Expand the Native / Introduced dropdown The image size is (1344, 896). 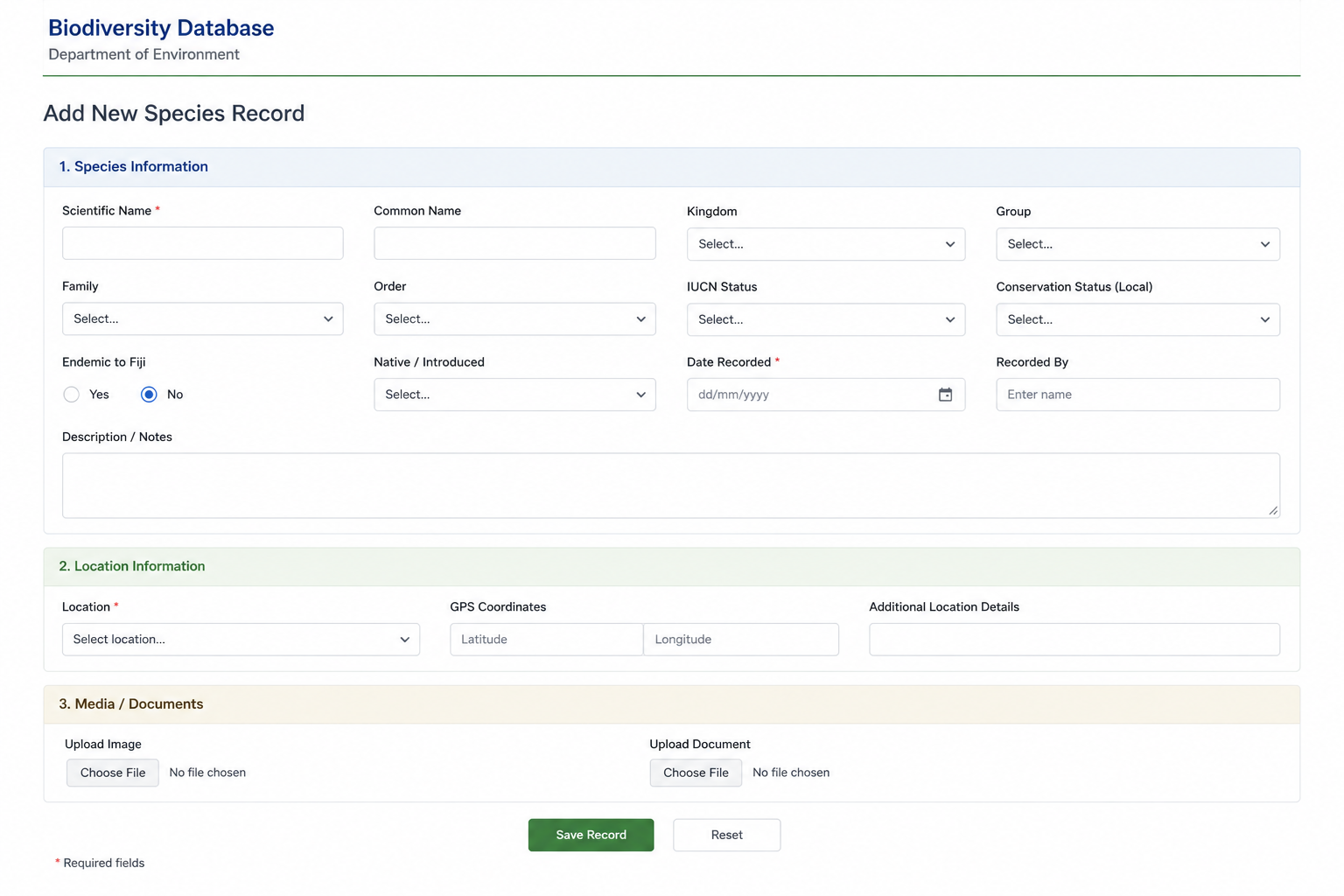[x=514, y=395]
